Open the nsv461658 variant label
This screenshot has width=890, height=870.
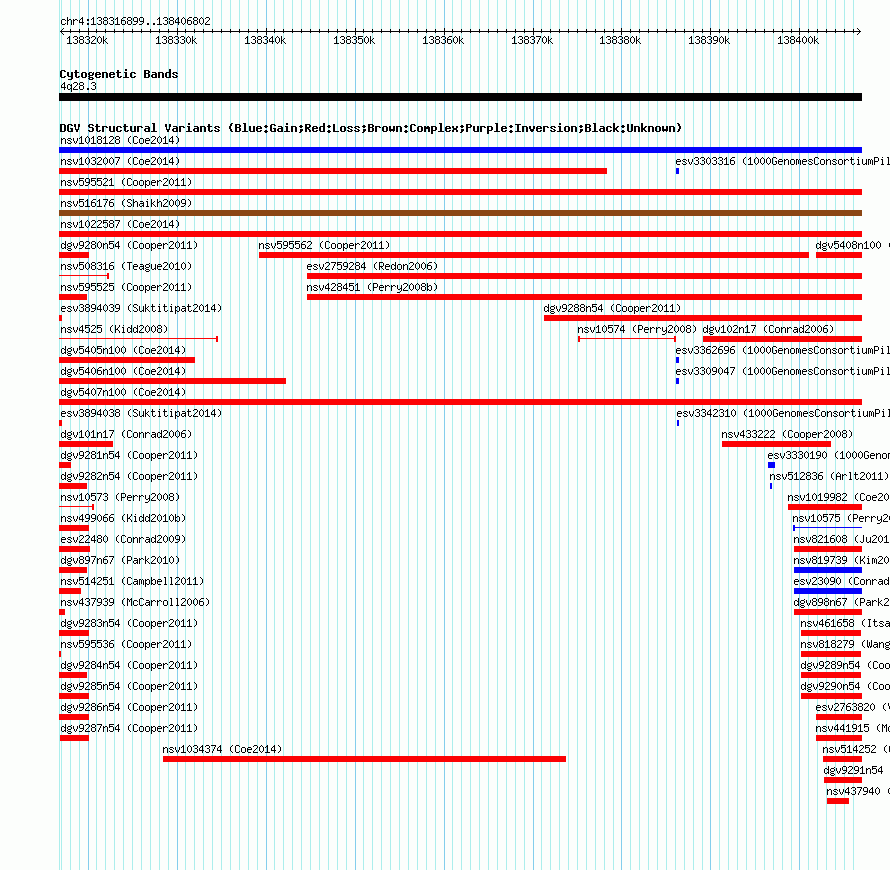click(845, 623)
